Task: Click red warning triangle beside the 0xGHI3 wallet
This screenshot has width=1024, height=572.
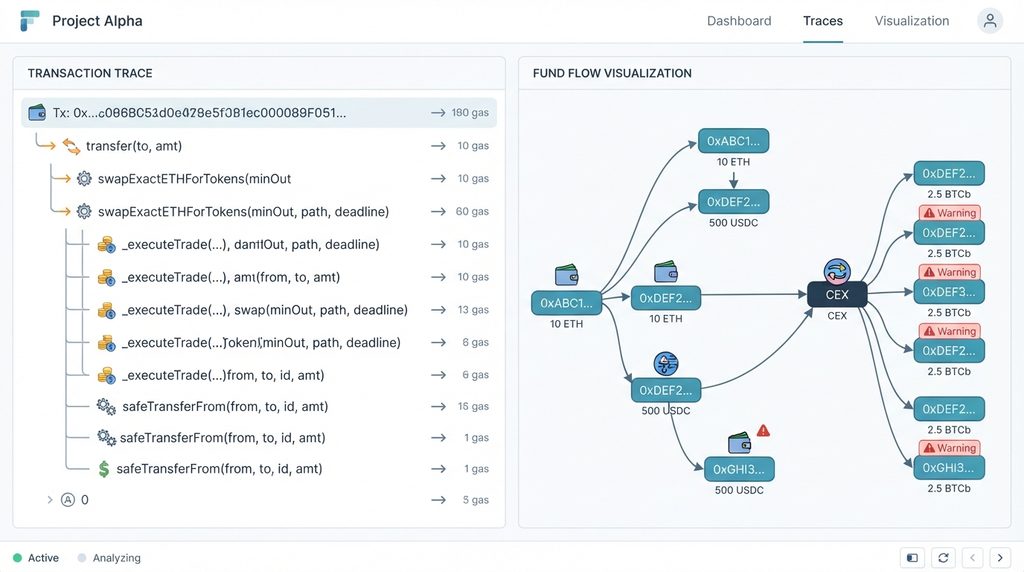Action: [763, 430]
